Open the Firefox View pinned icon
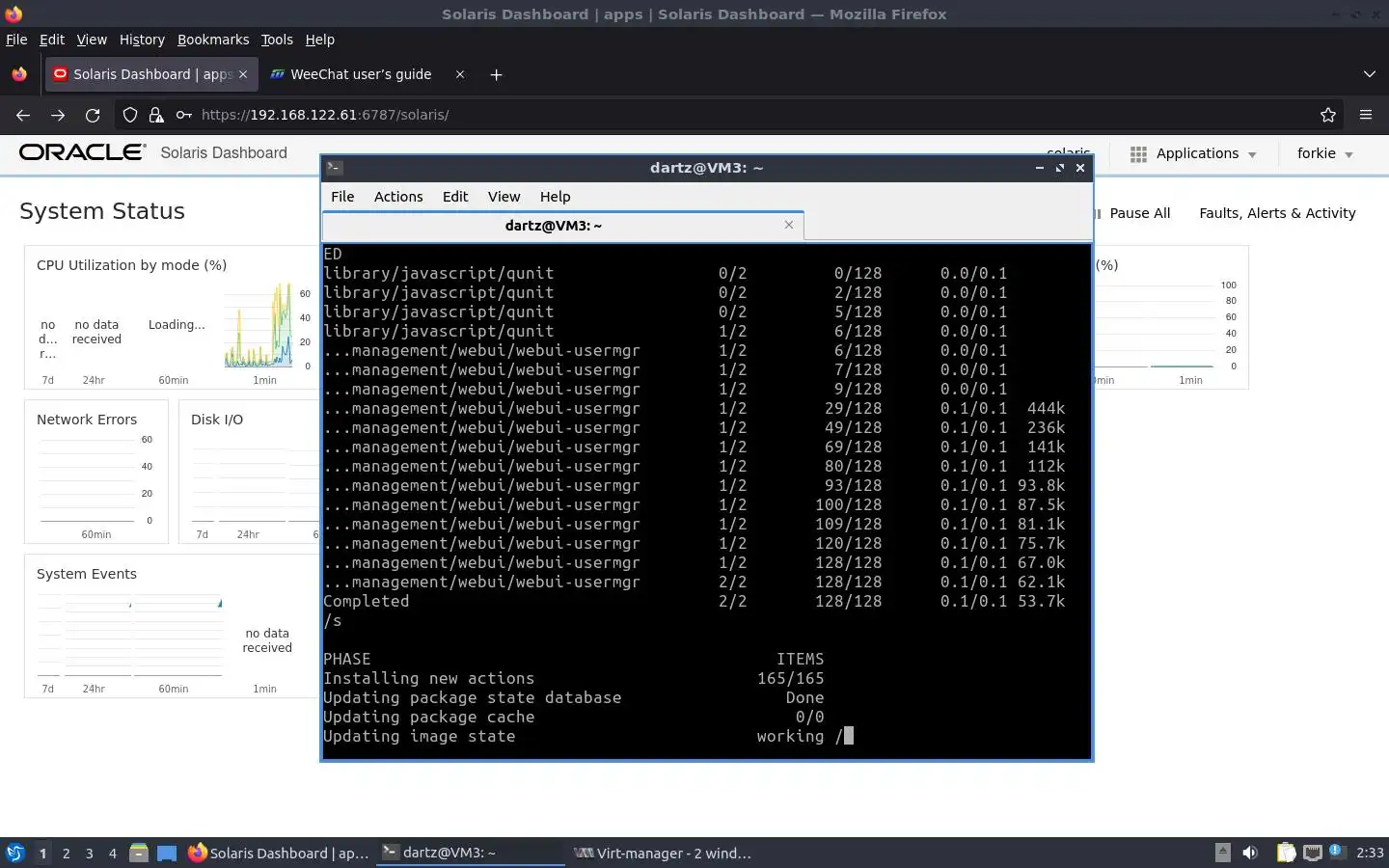 click(19, 74)
